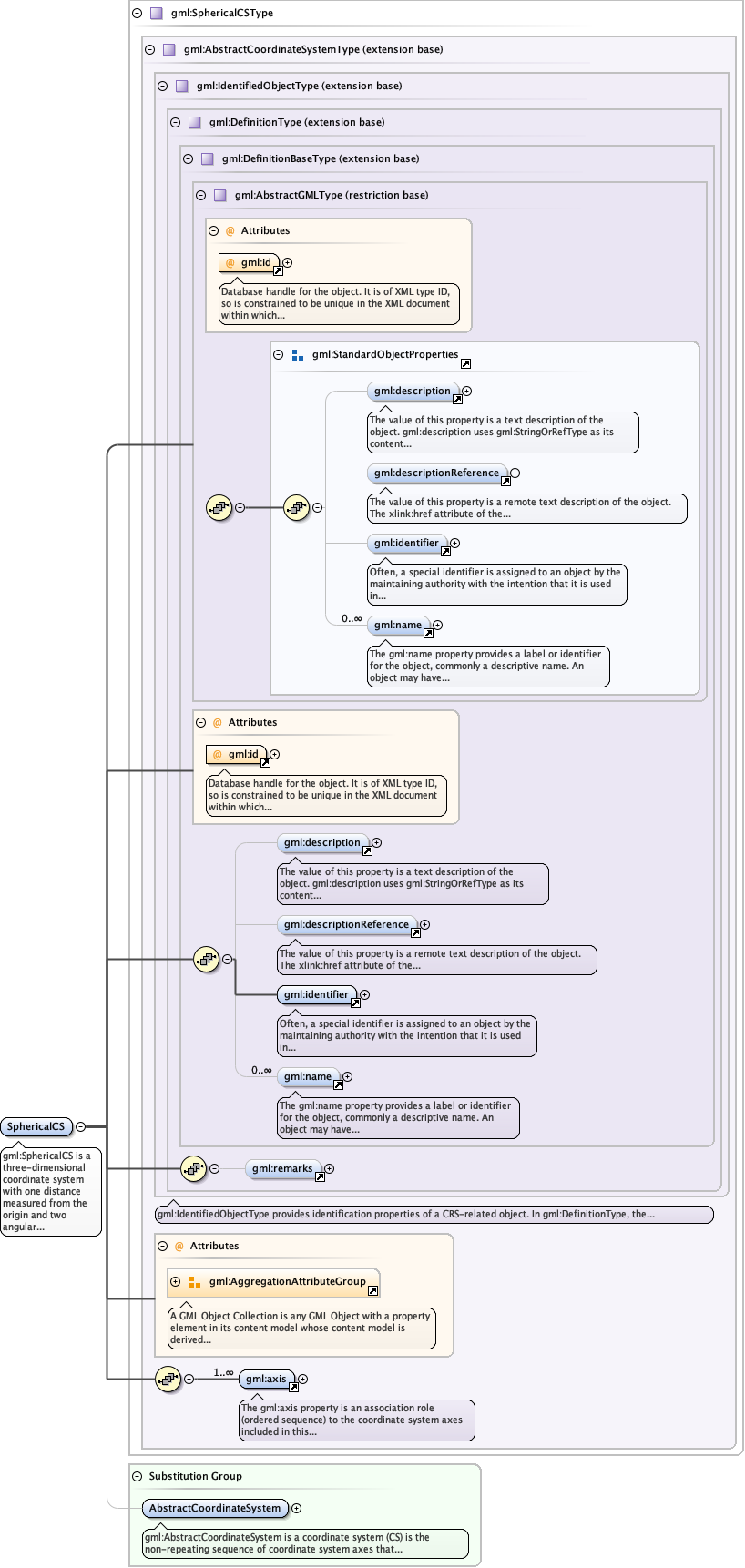Collapse the Substitution Group section
Screen dimensions: 745x1568
[138, 1476]
